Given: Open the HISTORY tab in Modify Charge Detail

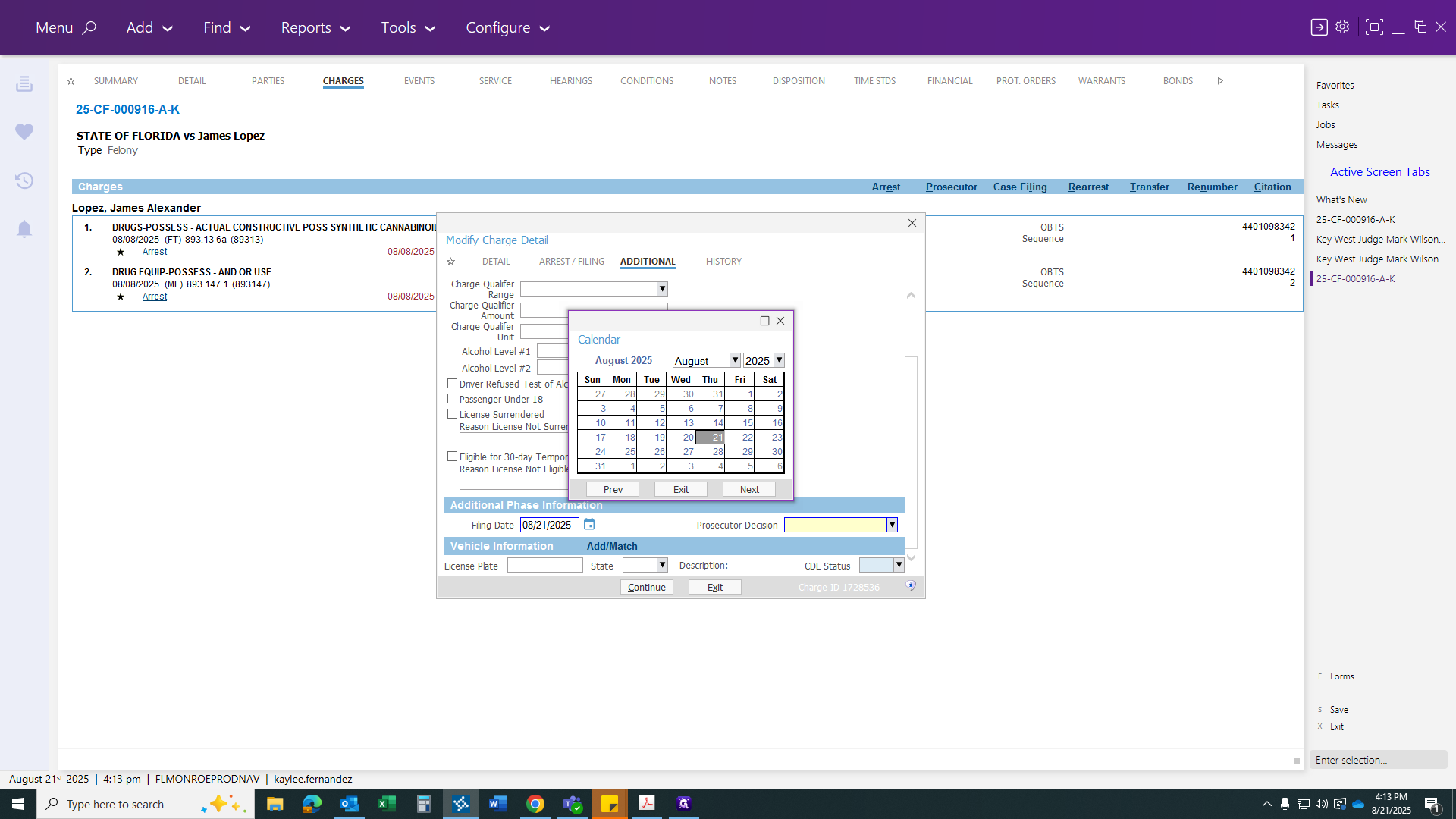Looking at the screenshot, I should pyautogui.click(x=723, y=262).
